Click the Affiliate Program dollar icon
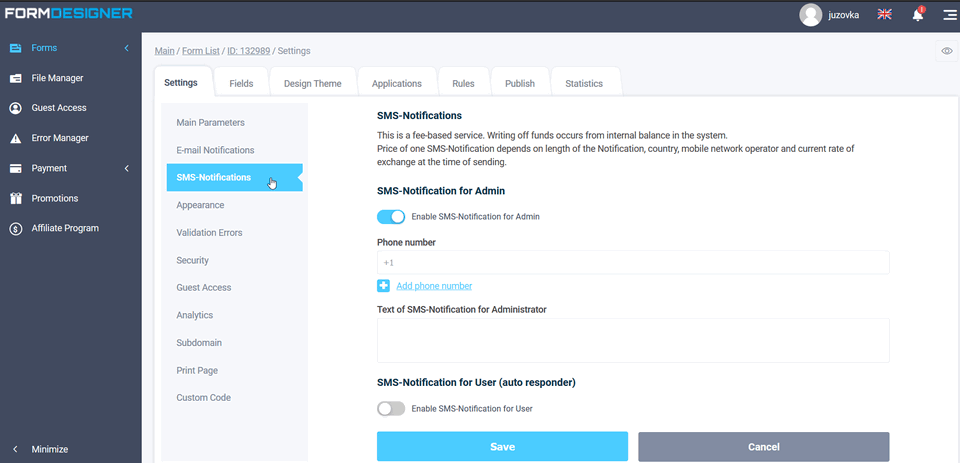The image size is (960, 463). pos(16,228)
